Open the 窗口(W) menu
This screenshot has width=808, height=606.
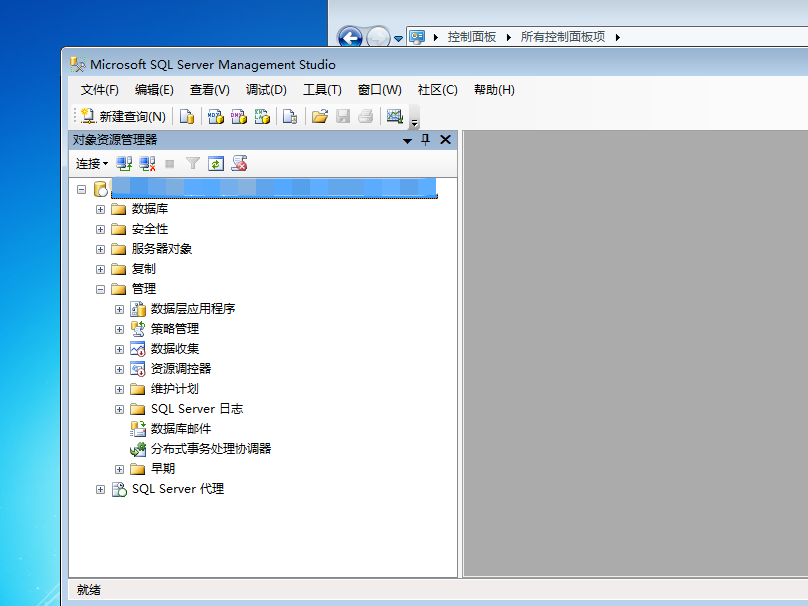tap(379, 90)
